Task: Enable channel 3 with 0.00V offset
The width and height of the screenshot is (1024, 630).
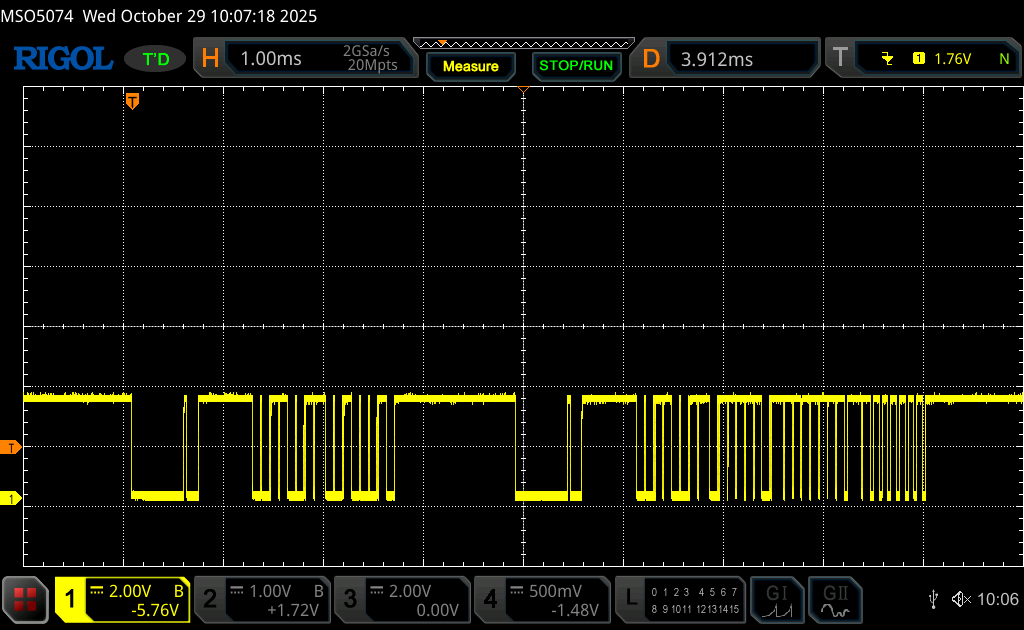Action: click(402, 599)
